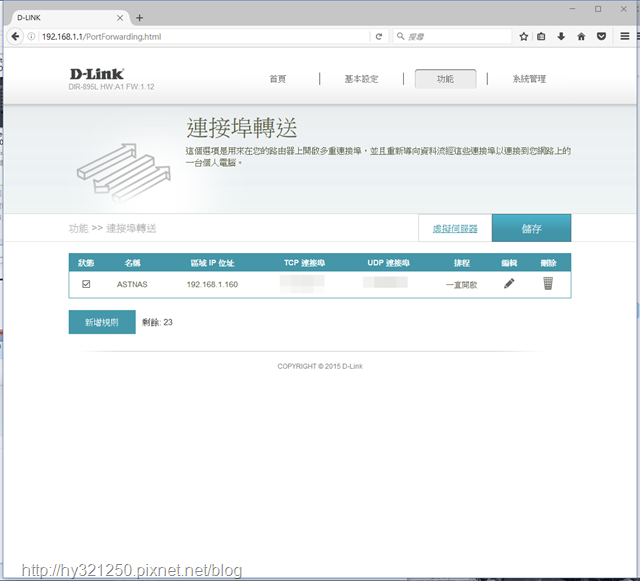Select the D-LINK browser tab
640x581 pixels.
[70, 18]
